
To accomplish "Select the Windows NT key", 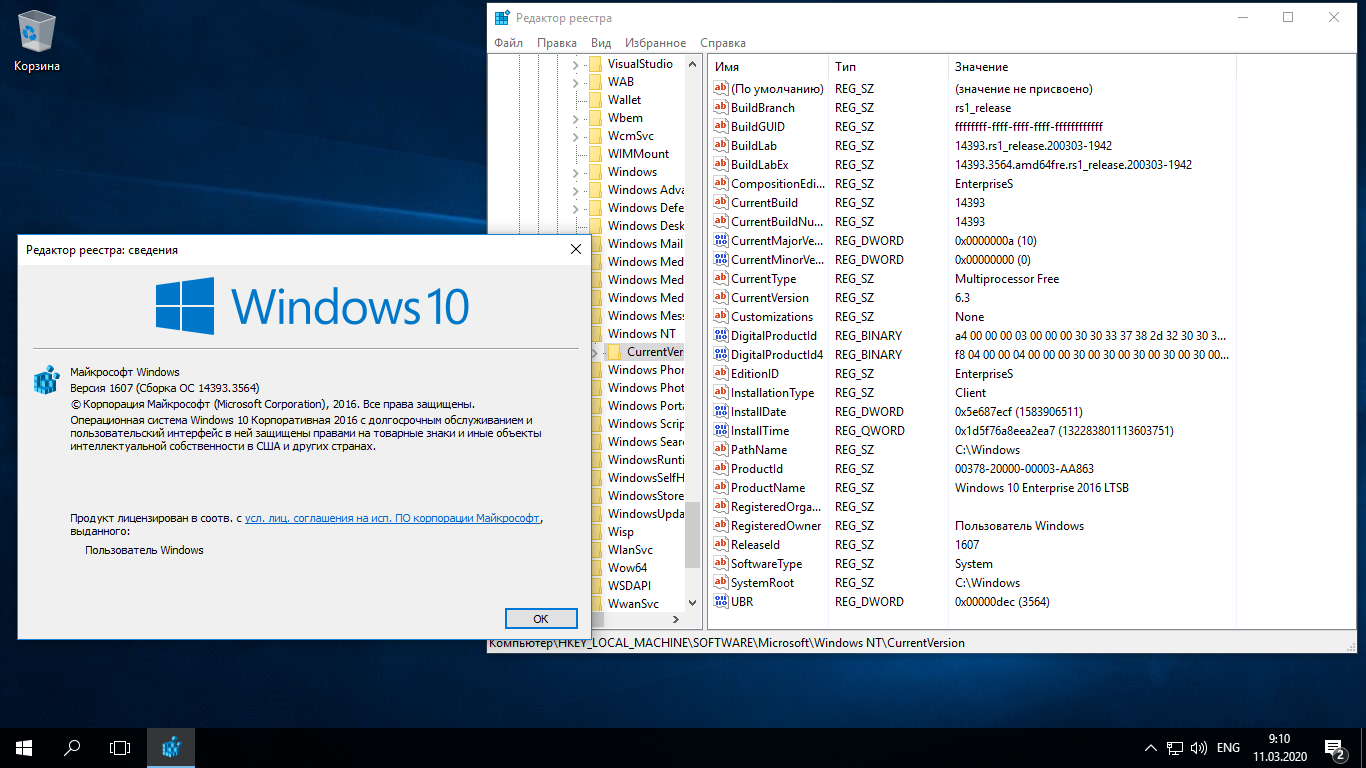I will (x=642, y=334).
